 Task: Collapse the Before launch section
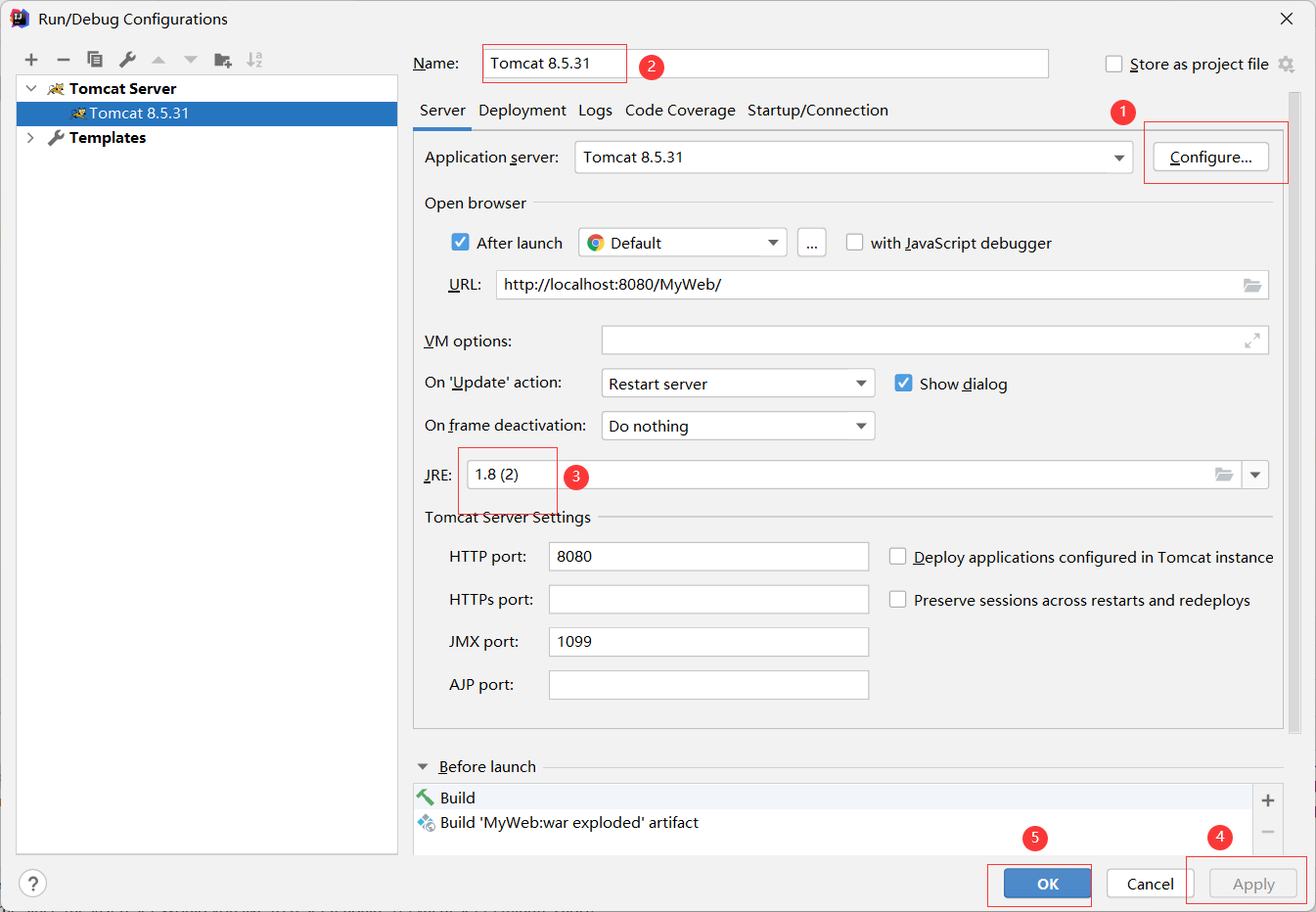[423, 767]
